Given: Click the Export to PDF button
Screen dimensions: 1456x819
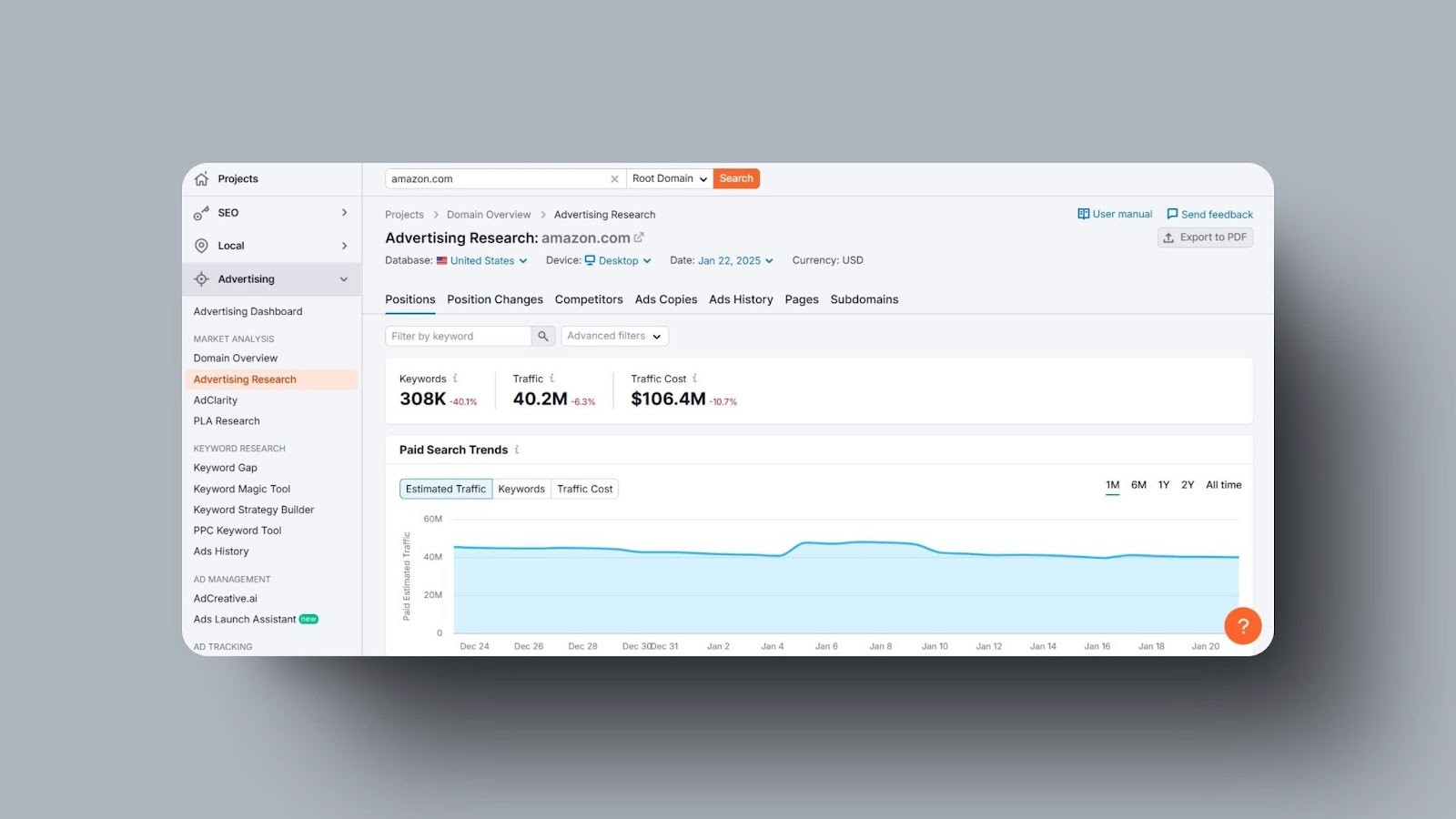Looking at the screenshot, I should pyautogui.click(x=1205, y=238).
